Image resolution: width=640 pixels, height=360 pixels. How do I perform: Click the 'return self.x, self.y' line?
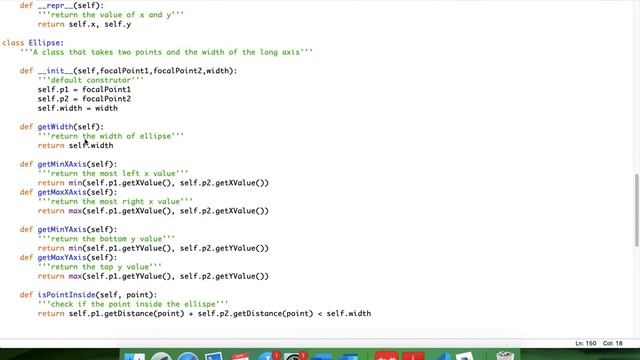[x=84, y=24]
